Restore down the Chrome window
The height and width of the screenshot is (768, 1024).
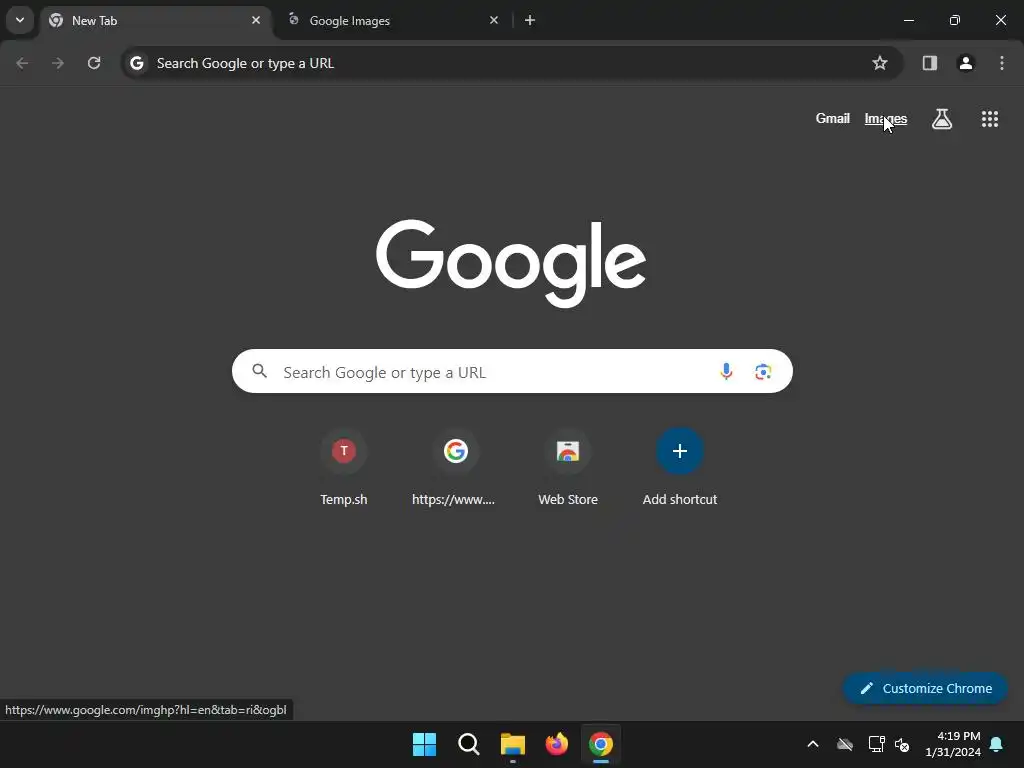[x=955, y=20]
